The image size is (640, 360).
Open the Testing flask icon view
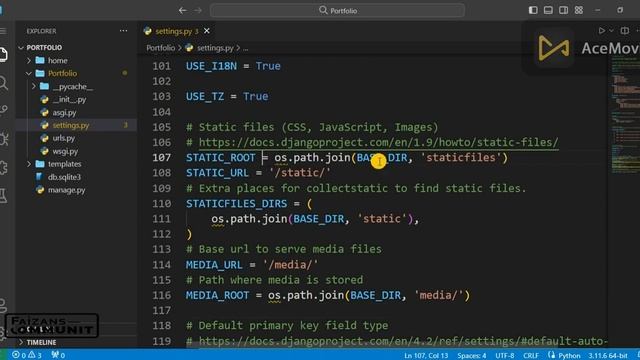3,196
